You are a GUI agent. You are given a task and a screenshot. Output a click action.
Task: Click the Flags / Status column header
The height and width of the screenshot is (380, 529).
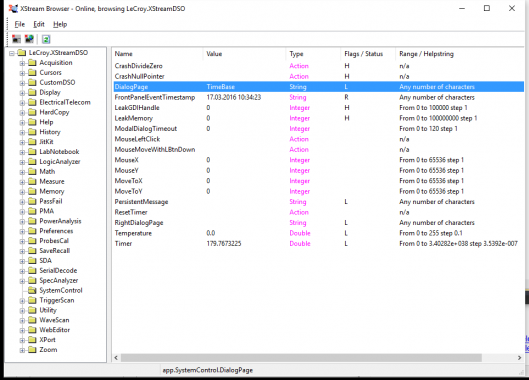pyautogui.click(x=368, y=54)
